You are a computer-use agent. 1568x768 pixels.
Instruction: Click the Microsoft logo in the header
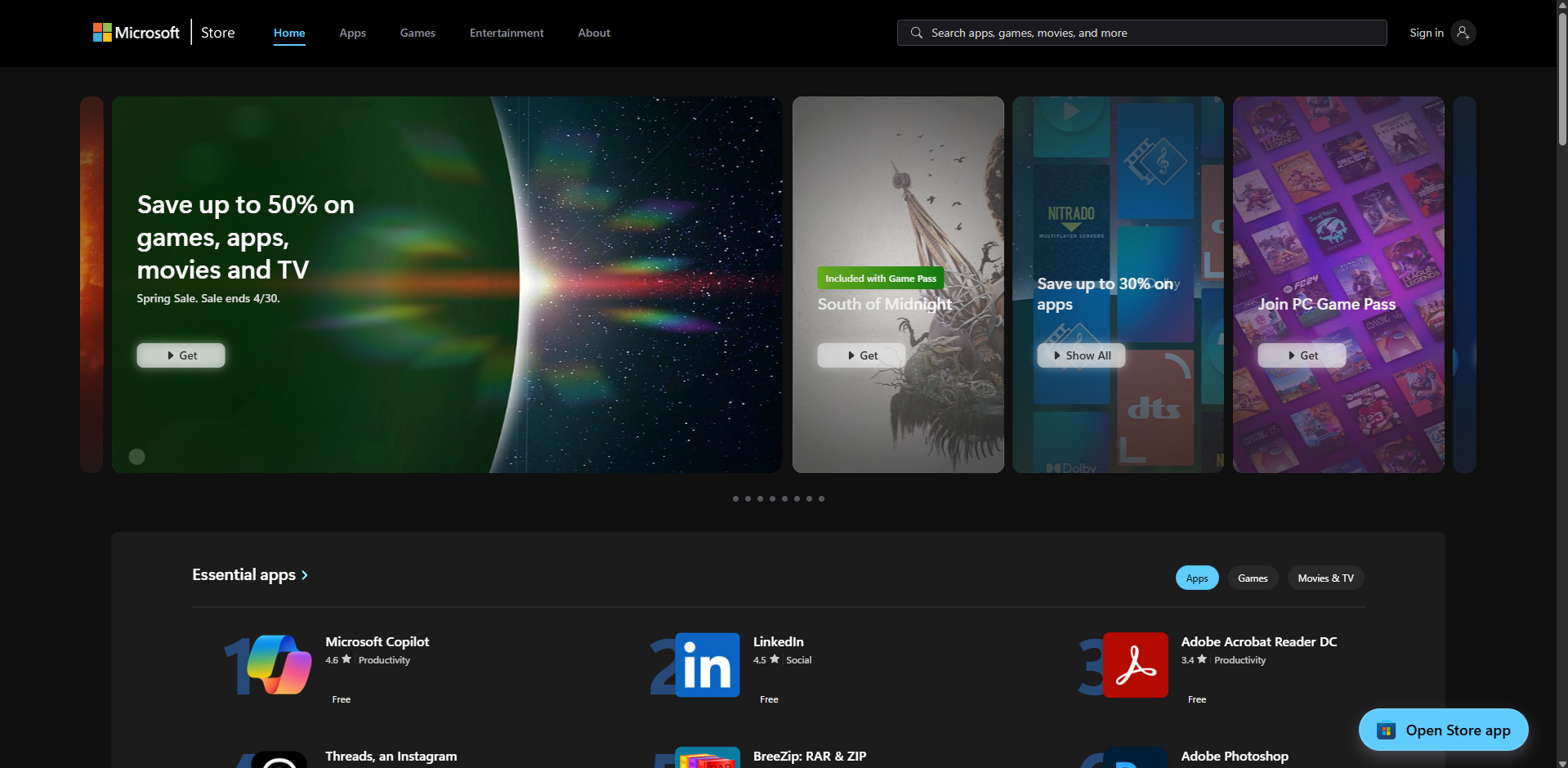point(136,33)
